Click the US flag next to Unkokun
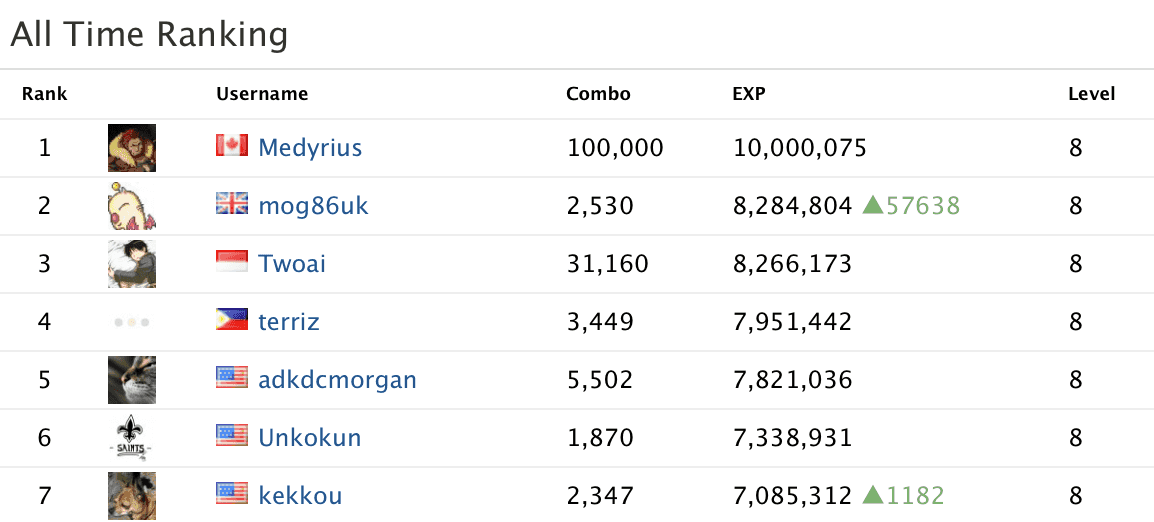 pyautogui.click(x=232, y=436)
